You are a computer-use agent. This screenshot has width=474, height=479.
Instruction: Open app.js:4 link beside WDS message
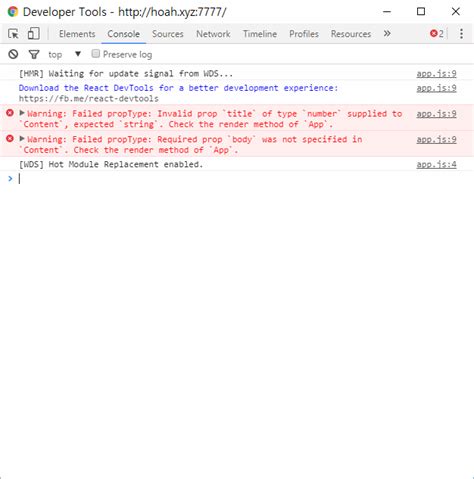click(436, 164)
